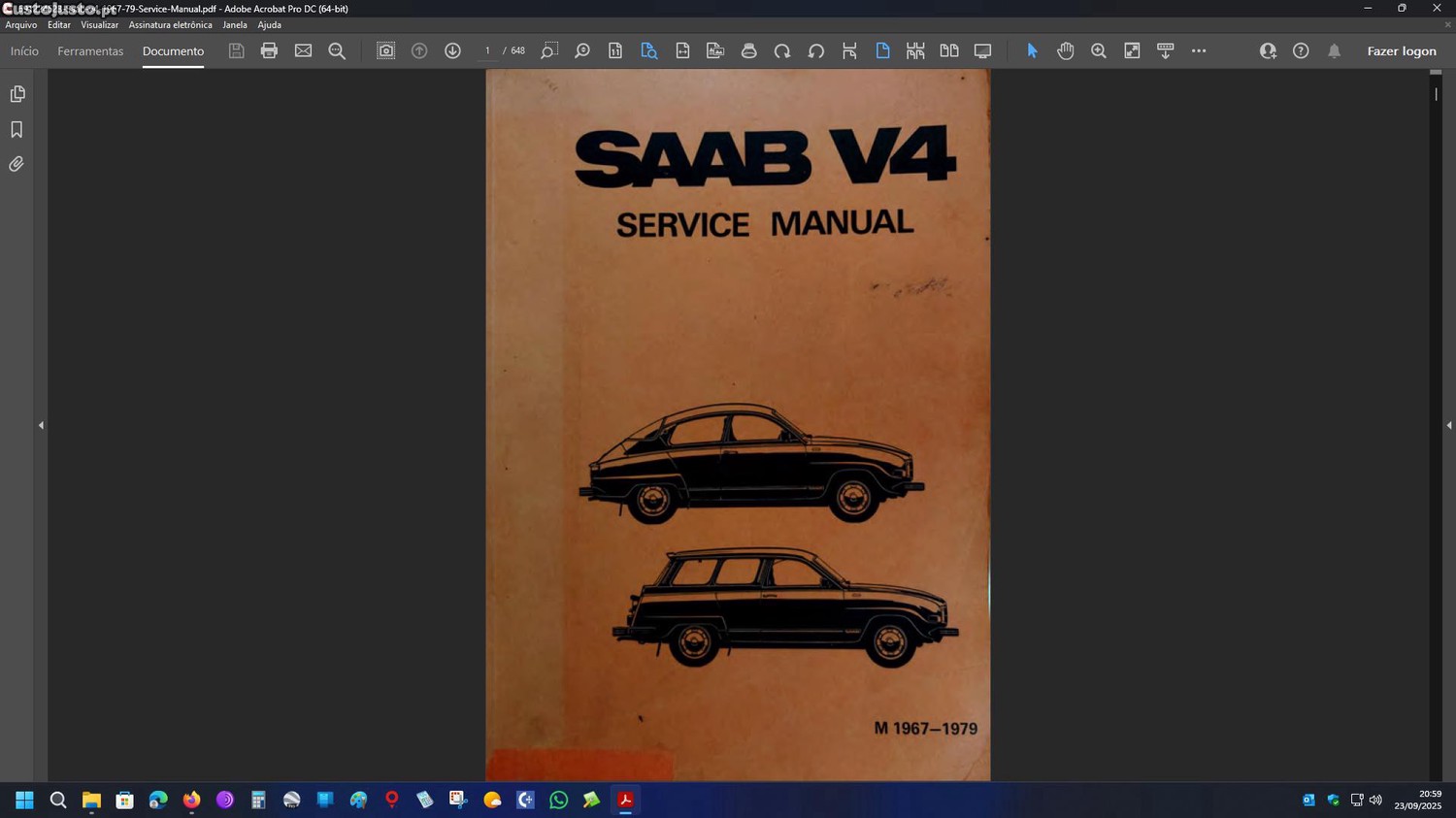Go to next page with down arrow
This screenshot has width=1456, height=818.
pos(452,50)
